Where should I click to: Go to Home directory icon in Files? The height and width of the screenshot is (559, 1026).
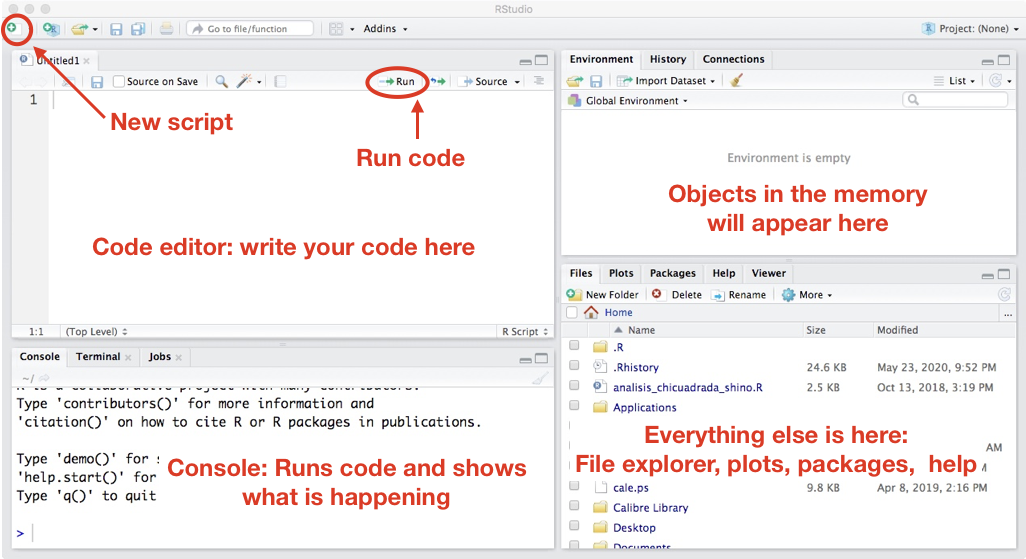pos(591,312)
